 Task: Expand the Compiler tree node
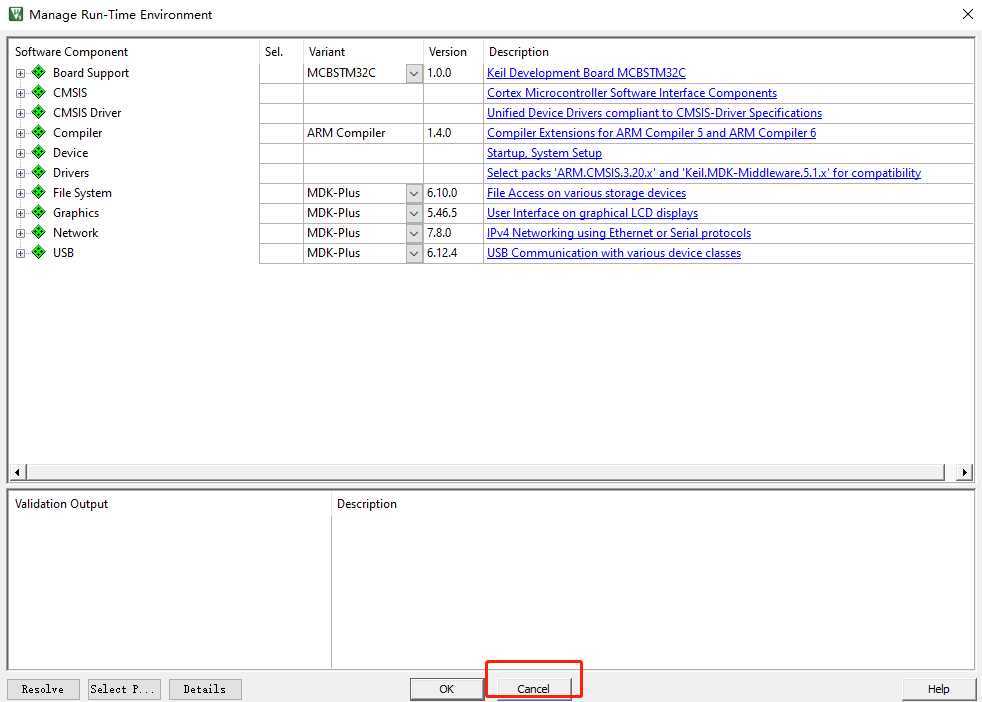tap(20, 133)
